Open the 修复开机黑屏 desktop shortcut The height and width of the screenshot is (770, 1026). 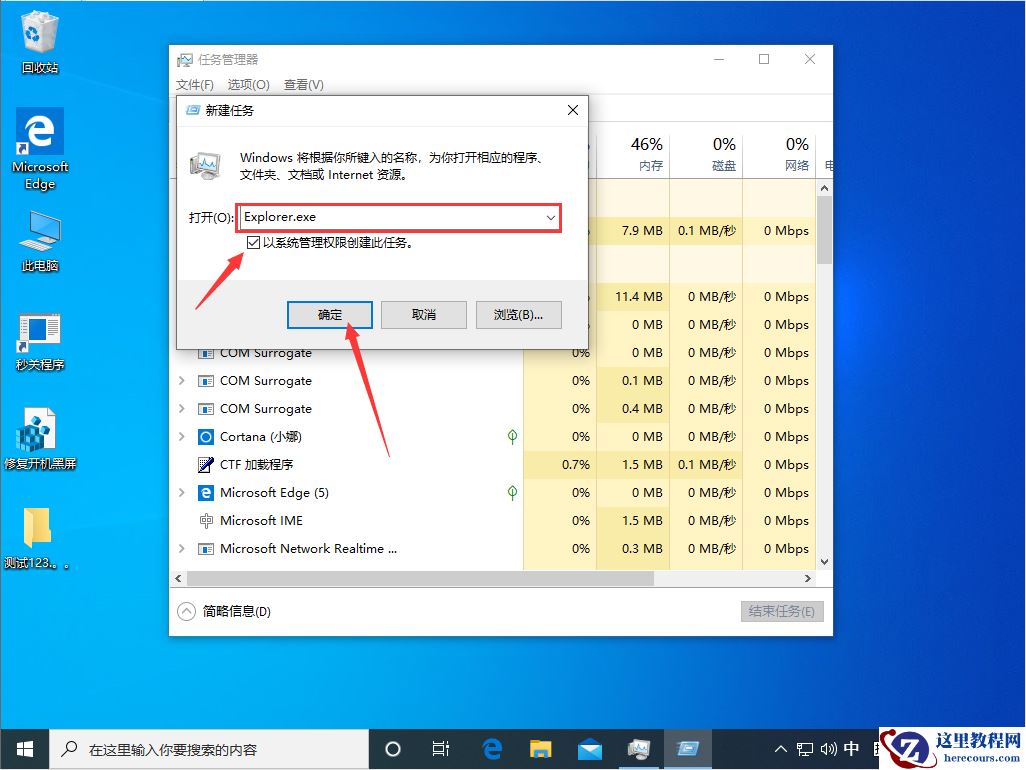[38, 430]
